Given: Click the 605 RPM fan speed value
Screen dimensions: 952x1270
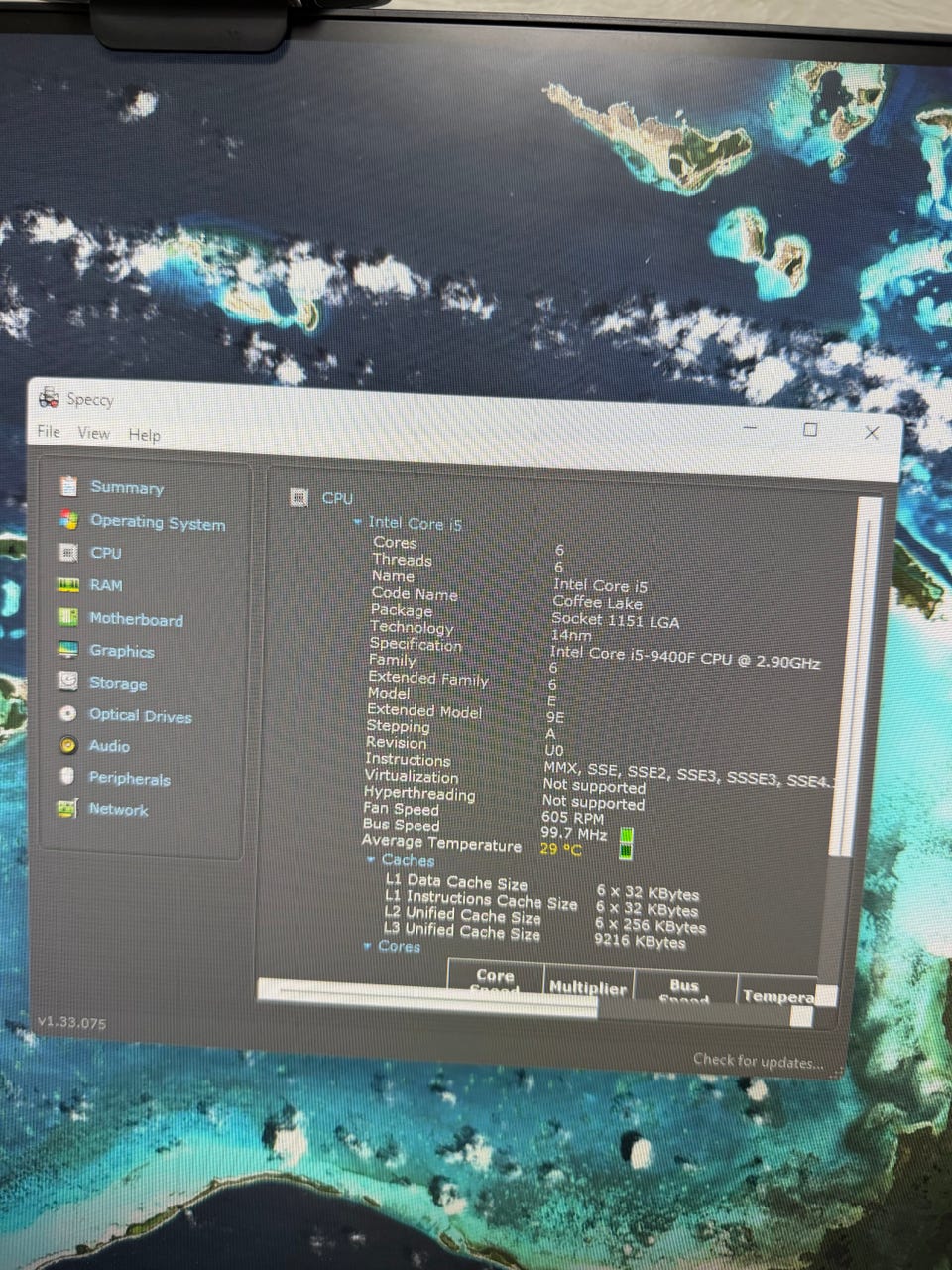Looking at the screenshot, I should [x=572, y=817].
